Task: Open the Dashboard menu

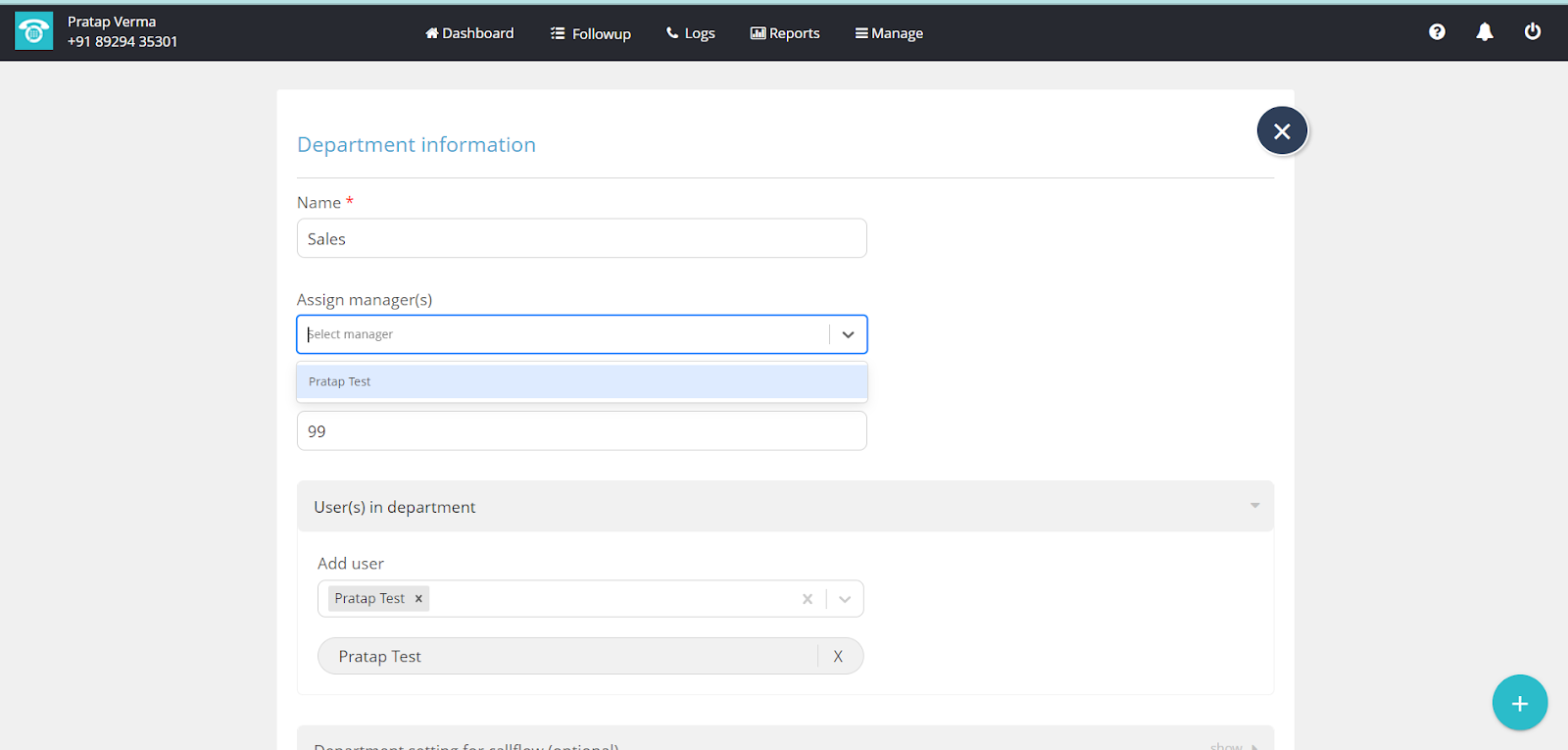Action: click(469, 33)
